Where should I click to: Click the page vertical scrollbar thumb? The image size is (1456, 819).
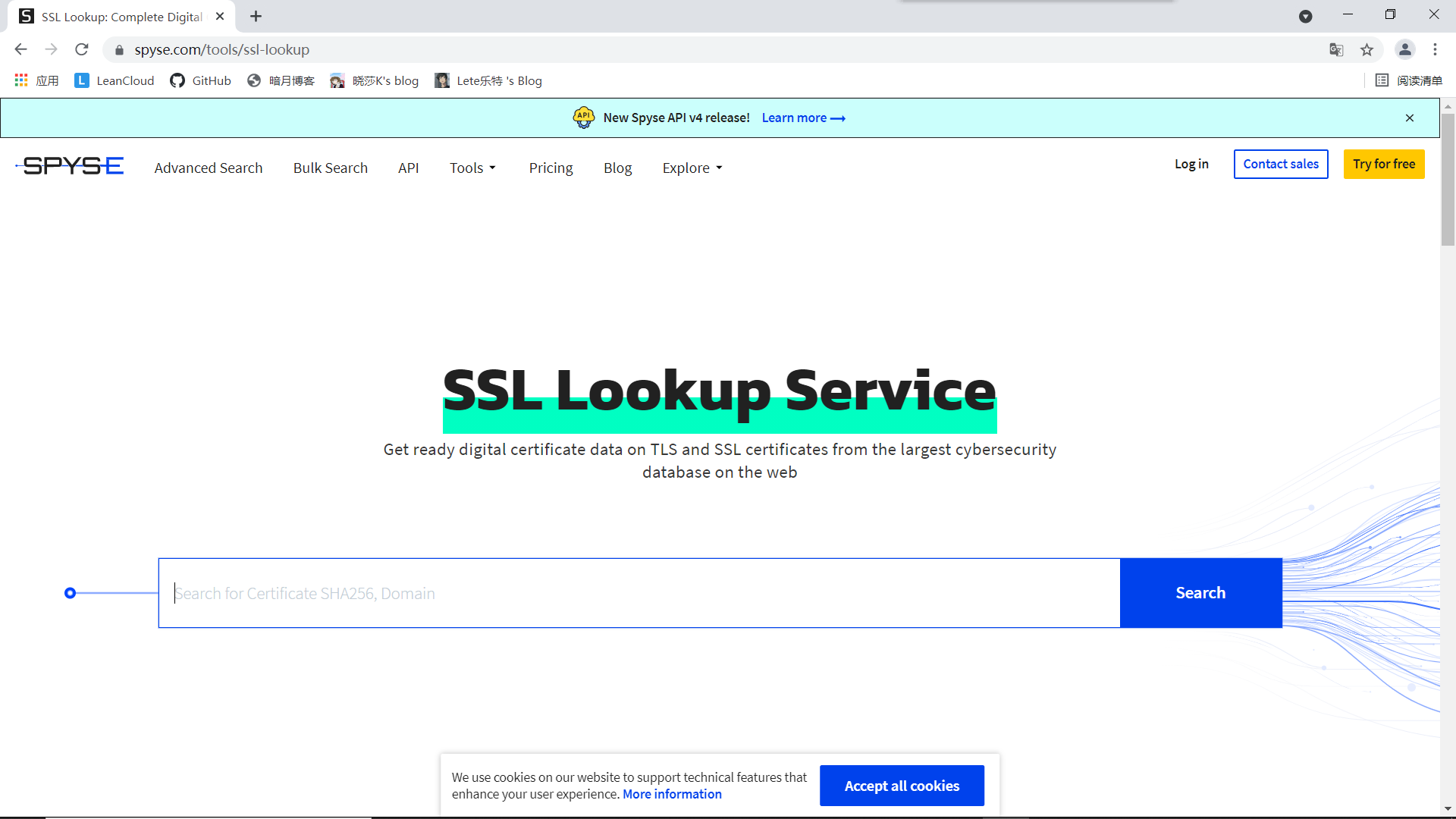1448,180
